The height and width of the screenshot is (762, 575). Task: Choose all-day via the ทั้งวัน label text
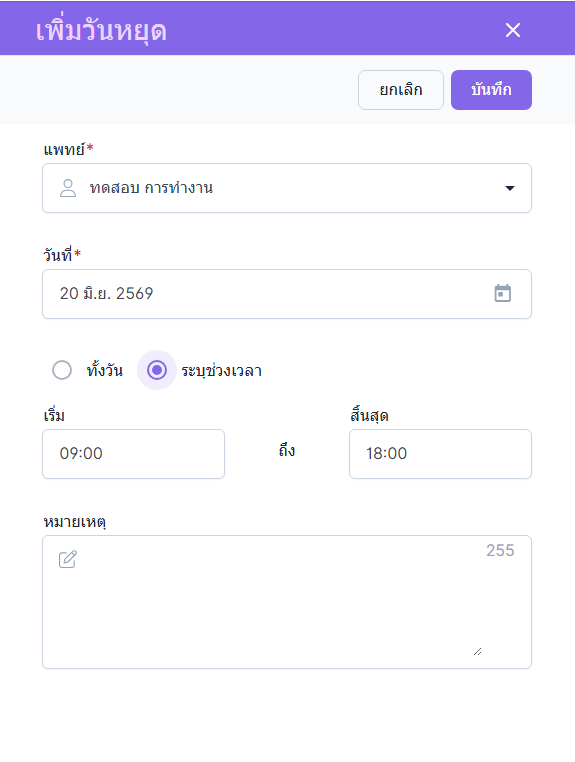105,370
